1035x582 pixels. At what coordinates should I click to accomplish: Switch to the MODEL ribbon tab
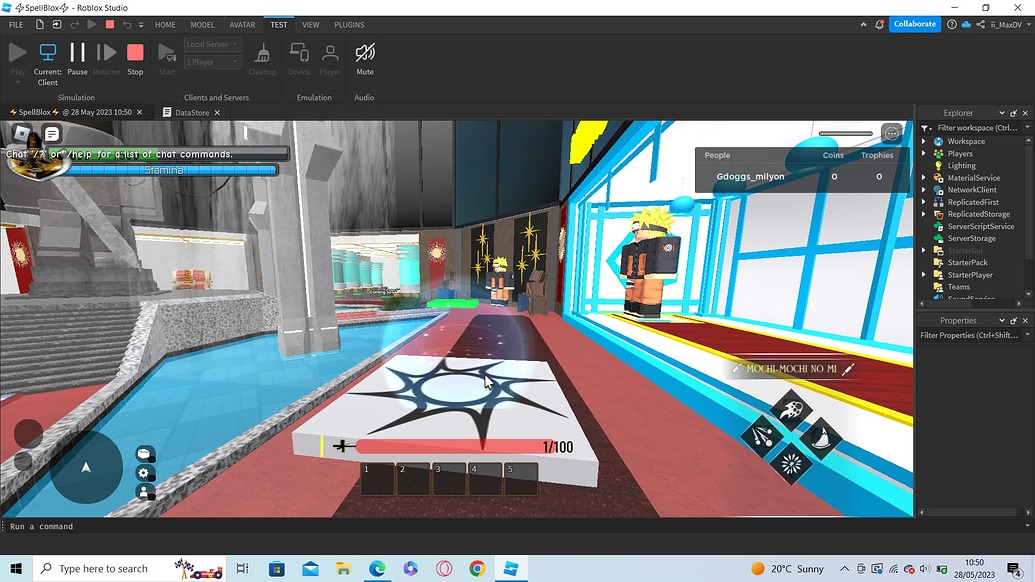click(203, 24)
